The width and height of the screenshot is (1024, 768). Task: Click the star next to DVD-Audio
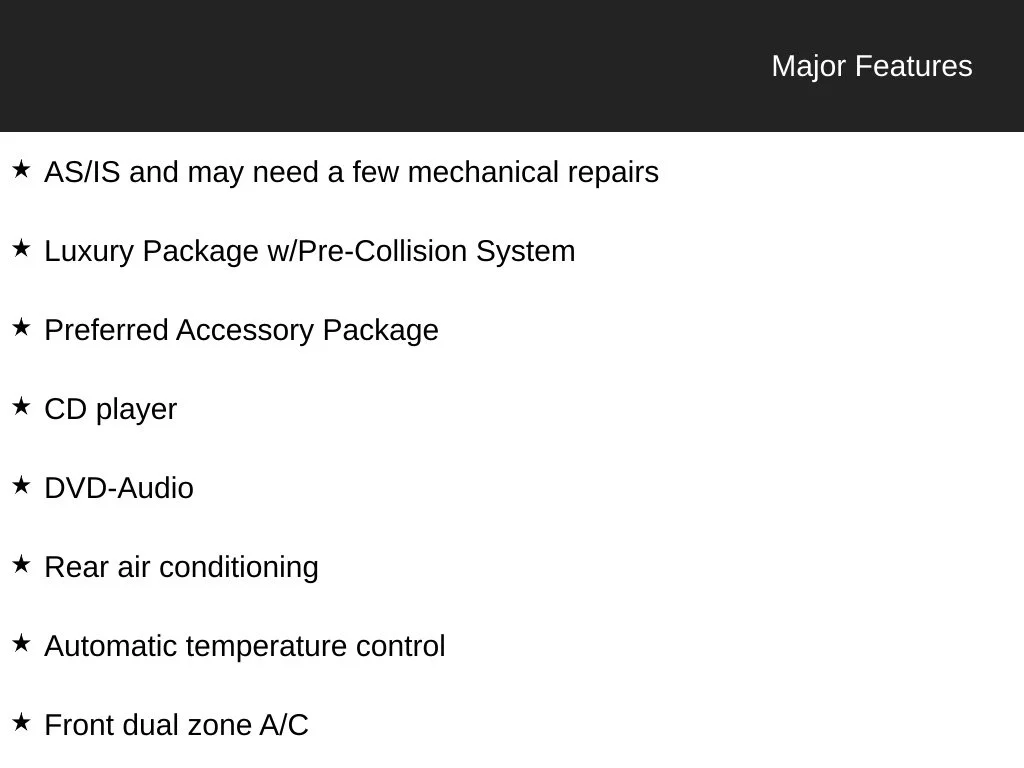(x=21, y=485)
